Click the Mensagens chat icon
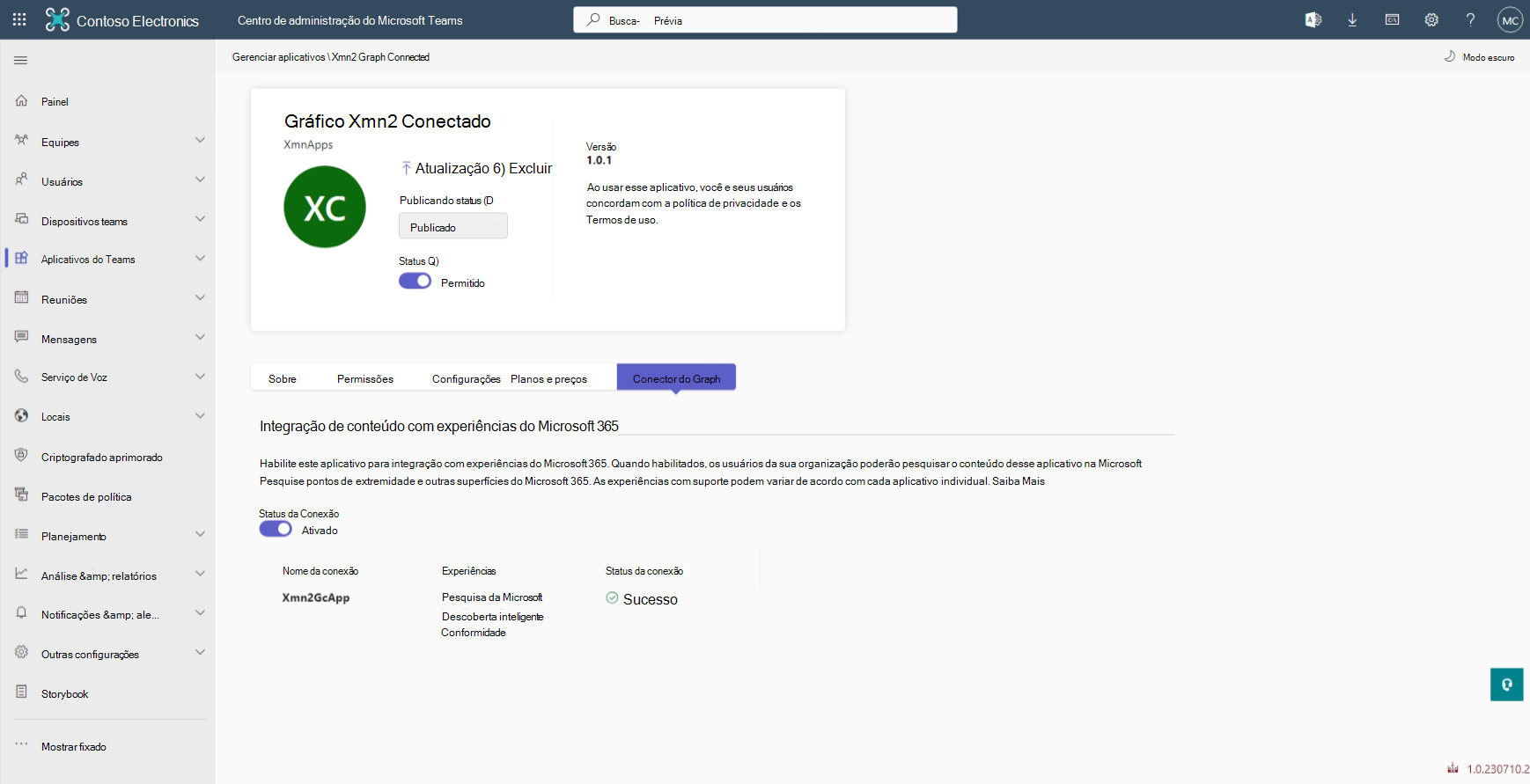This screenshot has width=1530, height=784. [22, 338]
